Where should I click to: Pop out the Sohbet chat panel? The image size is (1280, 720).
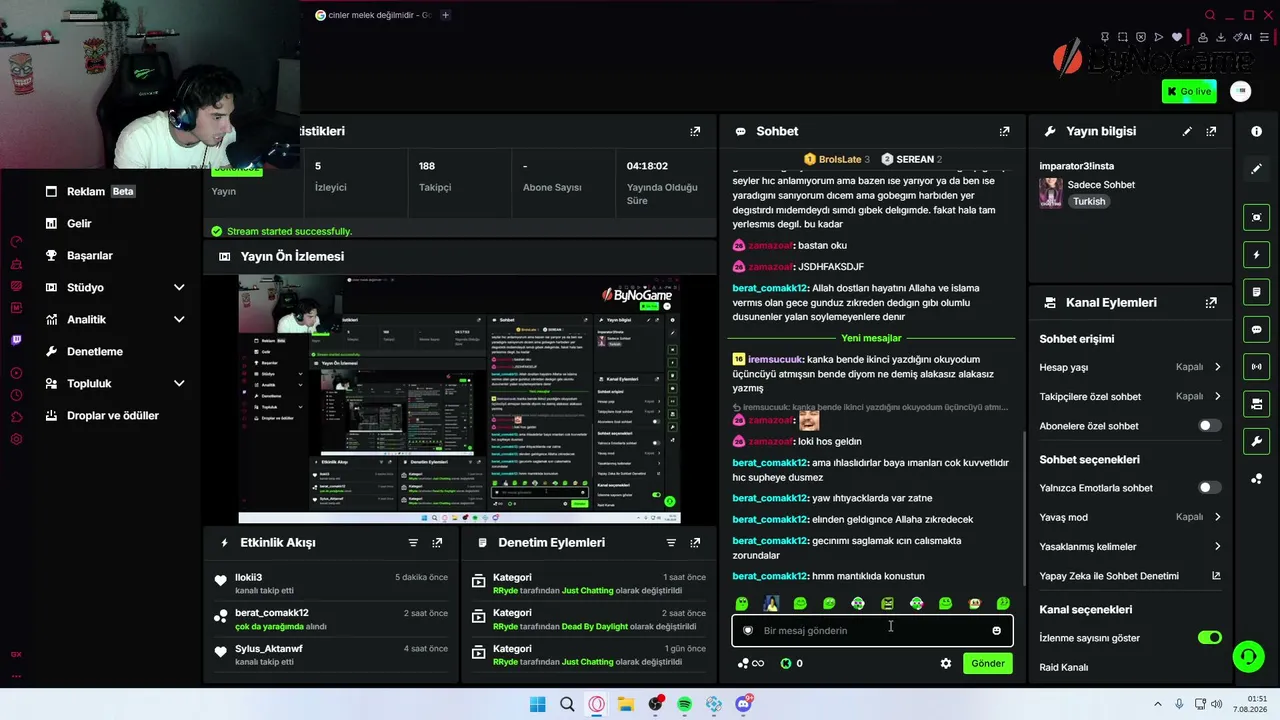[1004, 131]
